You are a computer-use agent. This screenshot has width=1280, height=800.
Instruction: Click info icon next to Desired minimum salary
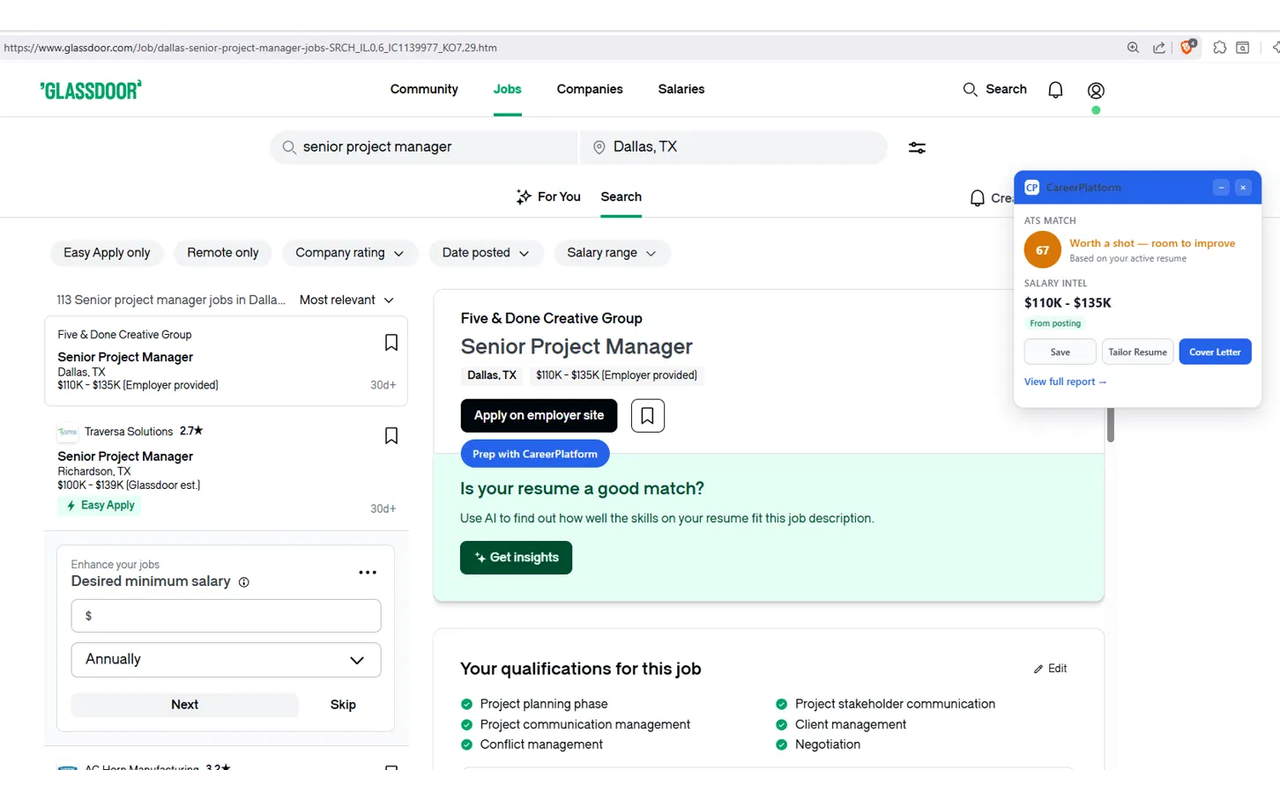[244, 582]
